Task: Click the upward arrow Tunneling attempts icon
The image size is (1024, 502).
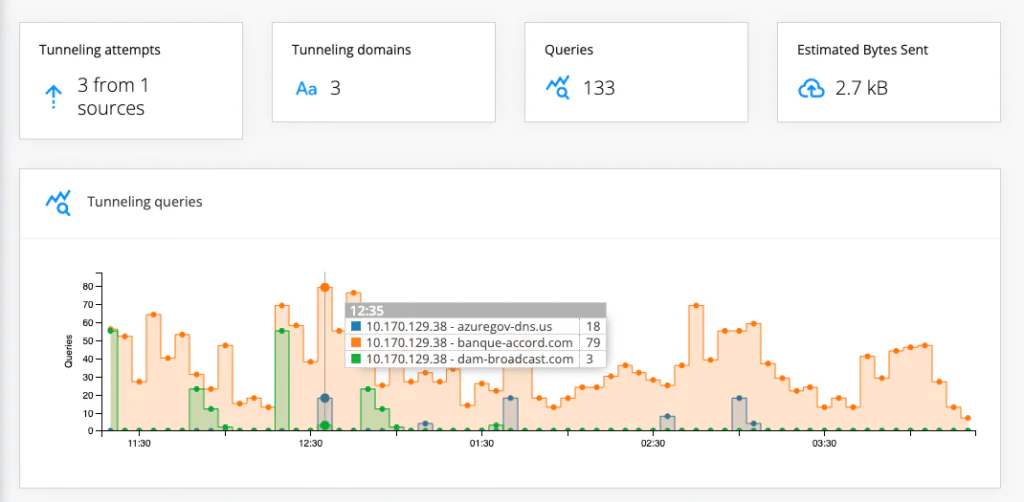Action: pyautogui.click(x=53, y=97)
